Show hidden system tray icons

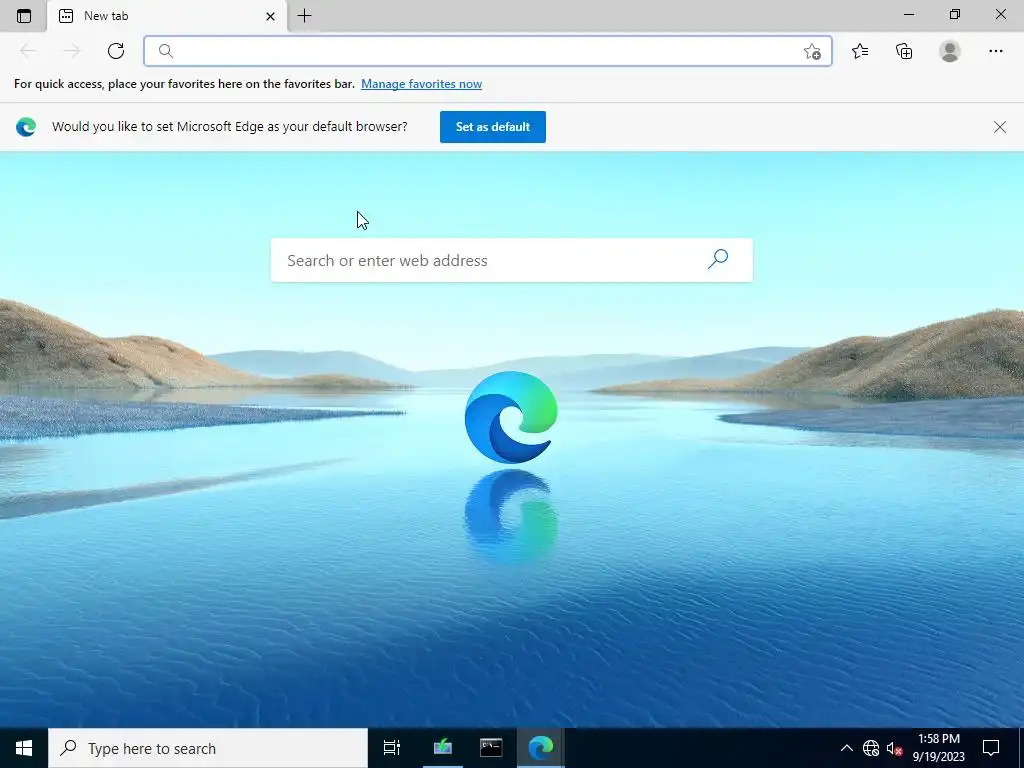click(846, 748)
